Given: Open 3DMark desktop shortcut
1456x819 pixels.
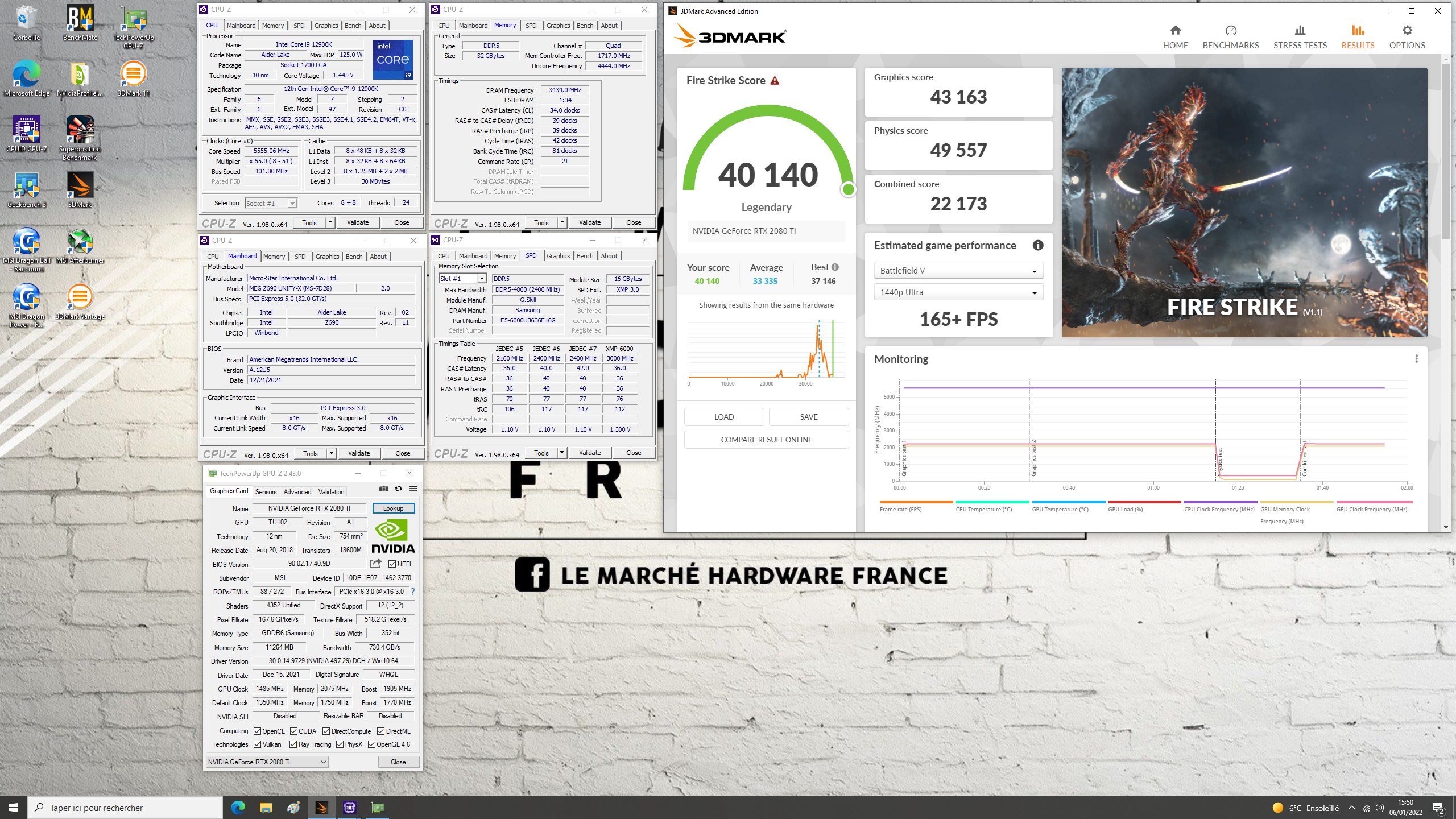Looking at the screenshot, I should coord(80,190).
